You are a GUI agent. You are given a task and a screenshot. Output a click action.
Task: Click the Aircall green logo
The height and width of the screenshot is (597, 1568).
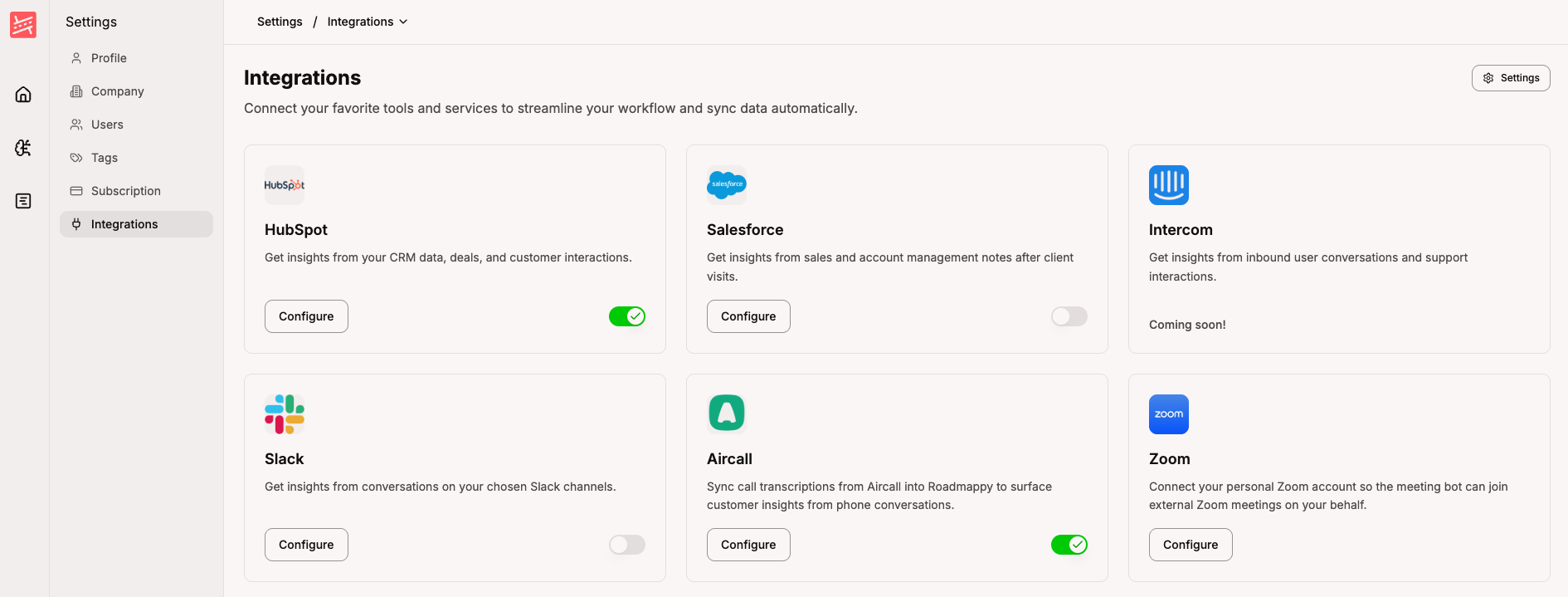tap(726, 413)
